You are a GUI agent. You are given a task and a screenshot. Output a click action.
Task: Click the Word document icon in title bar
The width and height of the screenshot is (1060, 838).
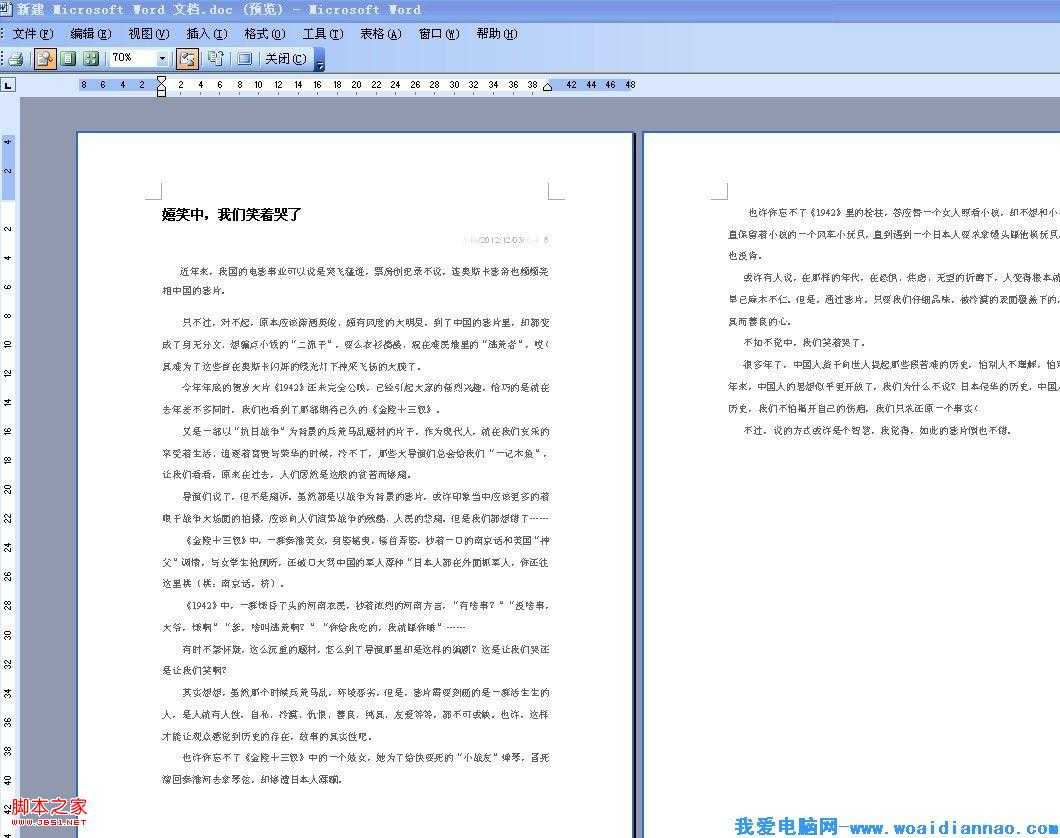pos(7,9)
